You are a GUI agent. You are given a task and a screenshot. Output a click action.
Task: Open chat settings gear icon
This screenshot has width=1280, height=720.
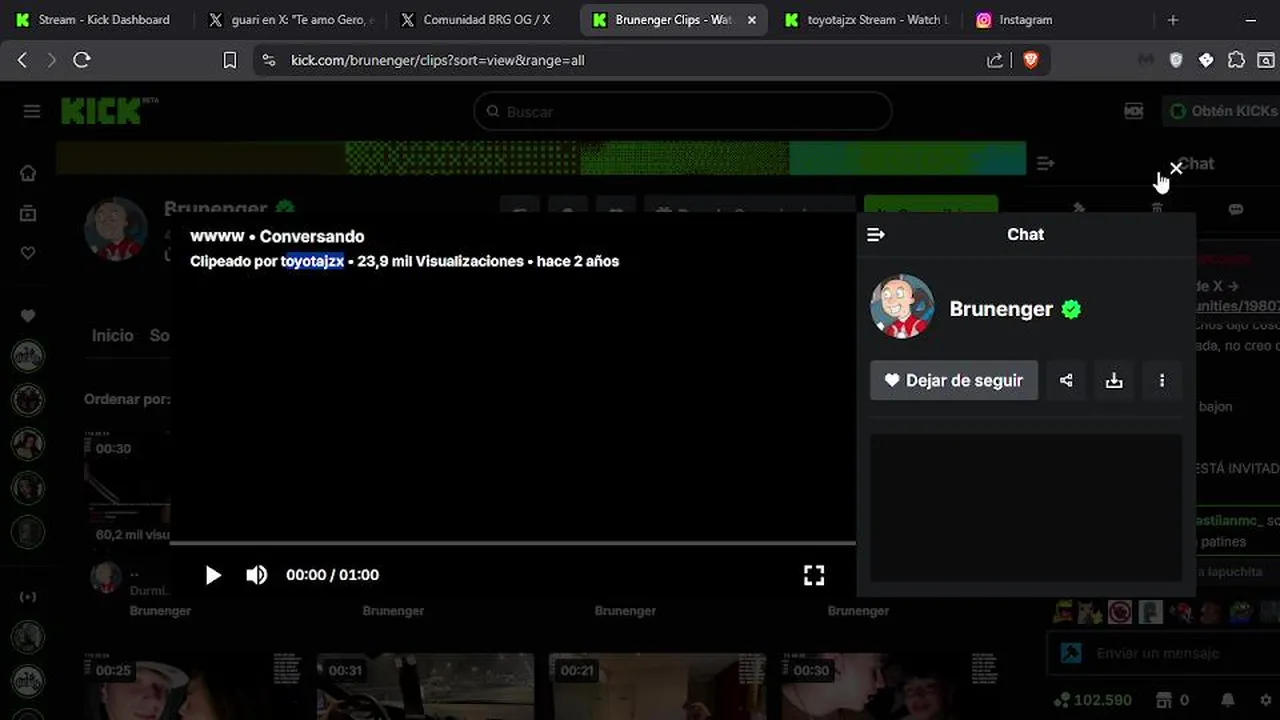point(1266,700)
